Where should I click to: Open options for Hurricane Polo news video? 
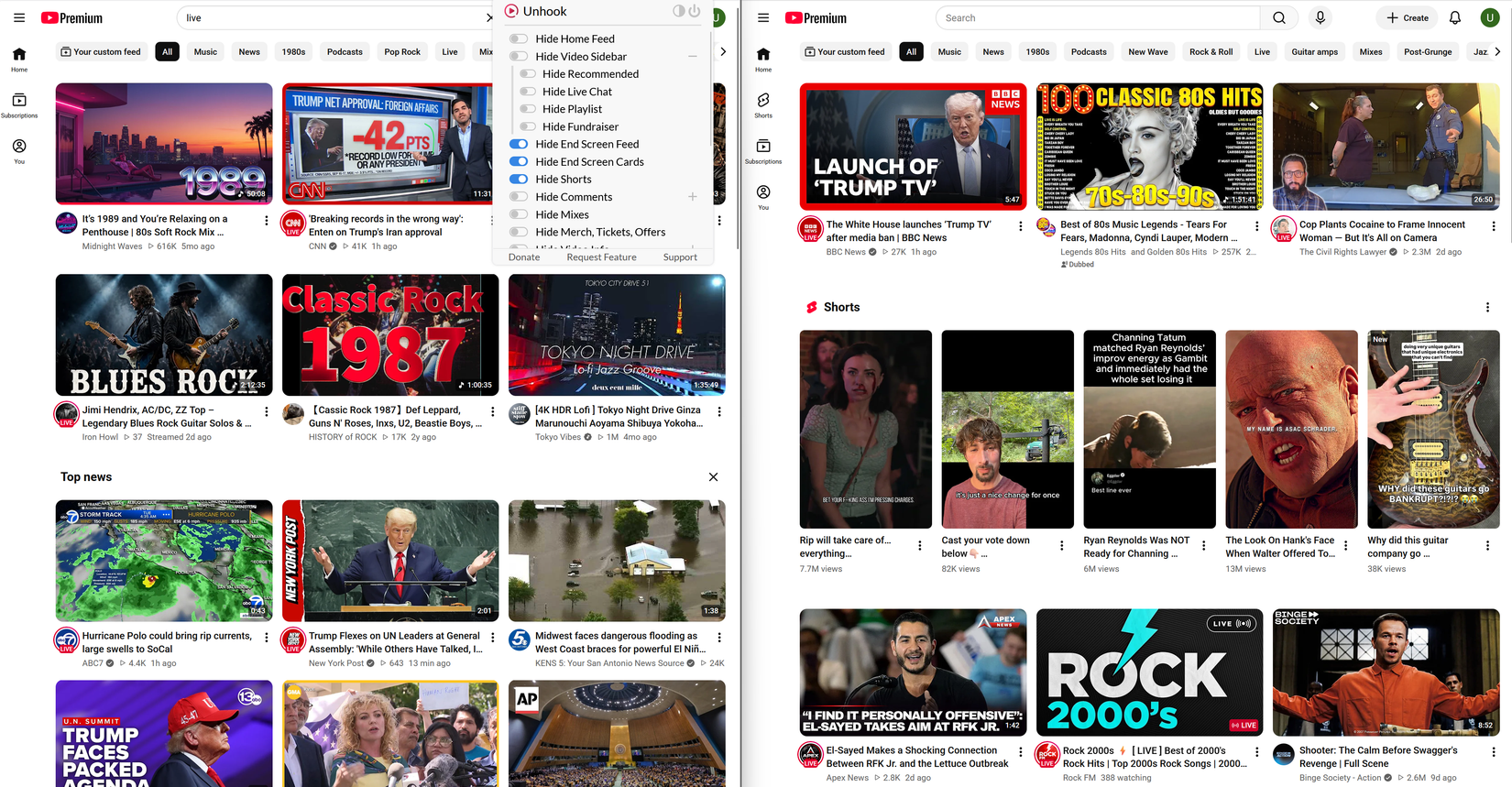[x=267, y=637]
